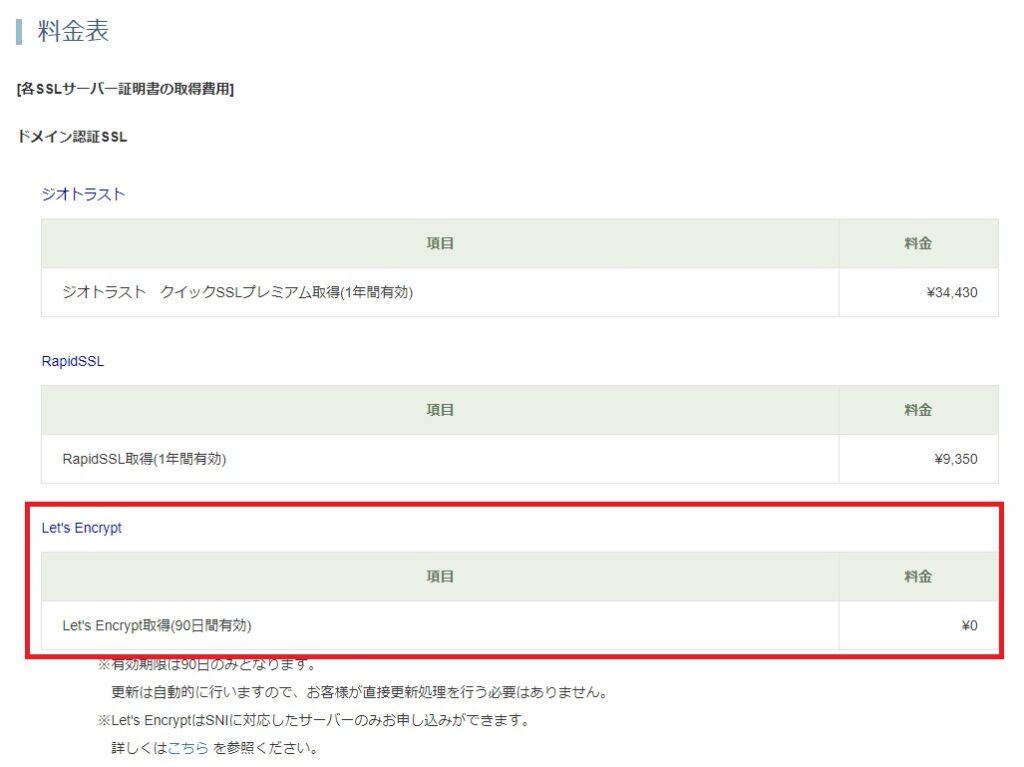
Task: Click 料金 header in RapidSSL table
Action: [918, 410]
